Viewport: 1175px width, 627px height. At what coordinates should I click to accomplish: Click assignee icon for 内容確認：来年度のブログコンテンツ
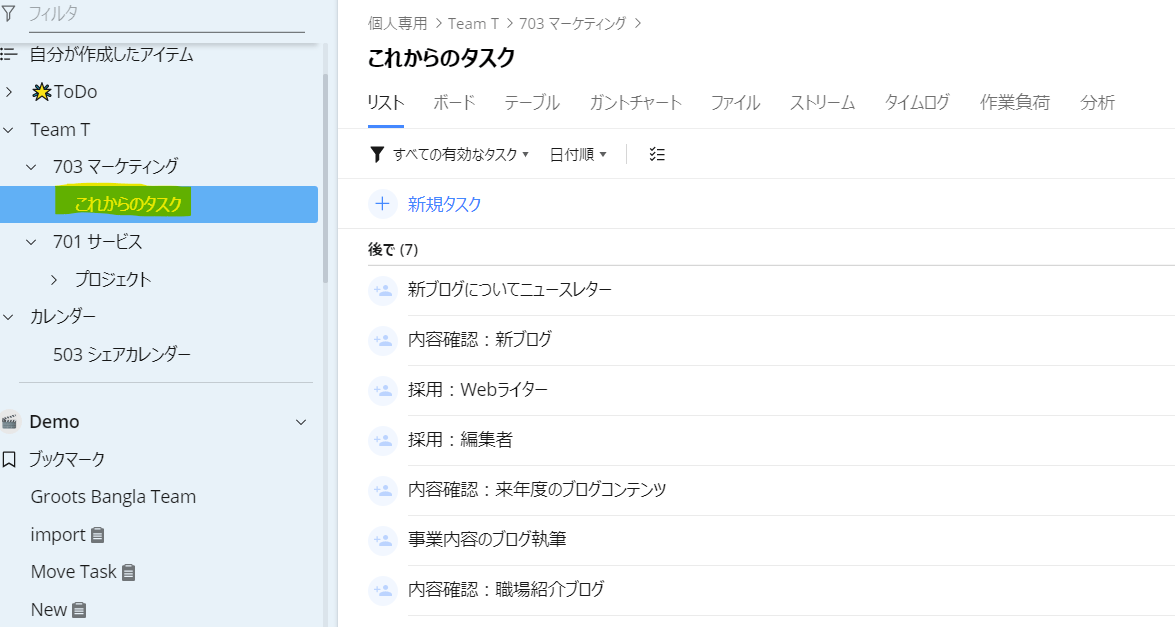click(383, 490)
